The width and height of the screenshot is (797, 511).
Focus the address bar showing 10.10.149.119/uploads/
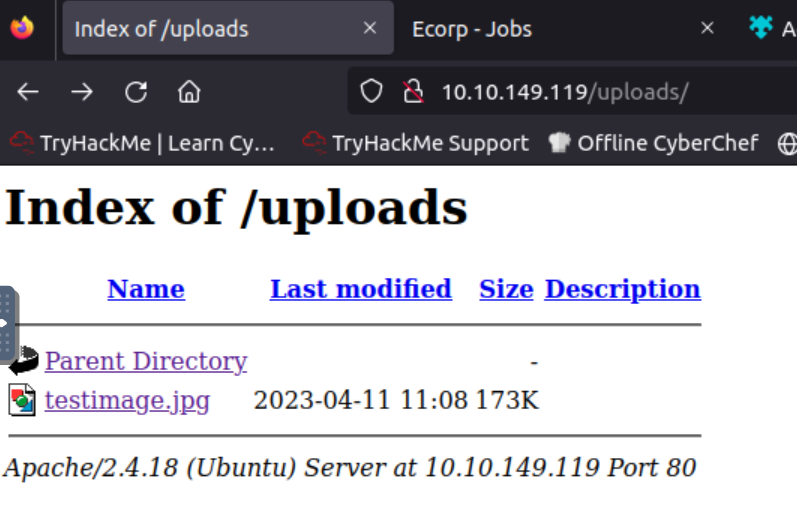pos(600,93)
